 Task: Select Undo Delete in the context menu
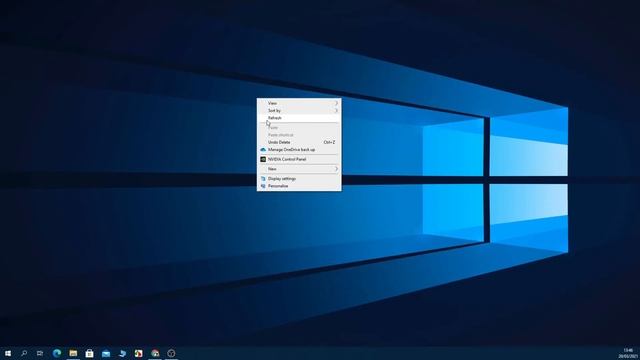click(299, 142)
